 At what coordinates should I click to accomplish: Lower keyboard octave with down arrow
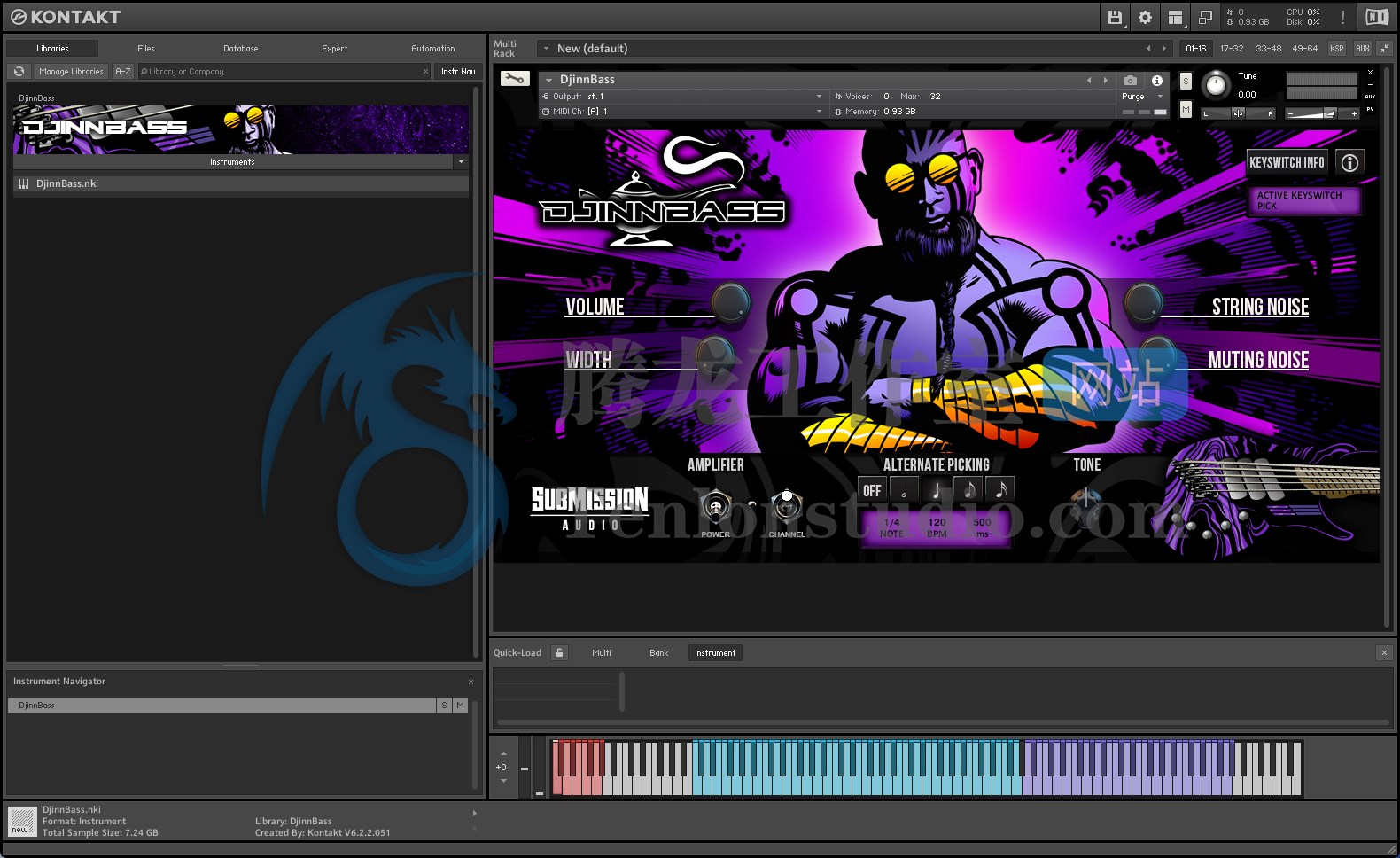tap(503, 781)
